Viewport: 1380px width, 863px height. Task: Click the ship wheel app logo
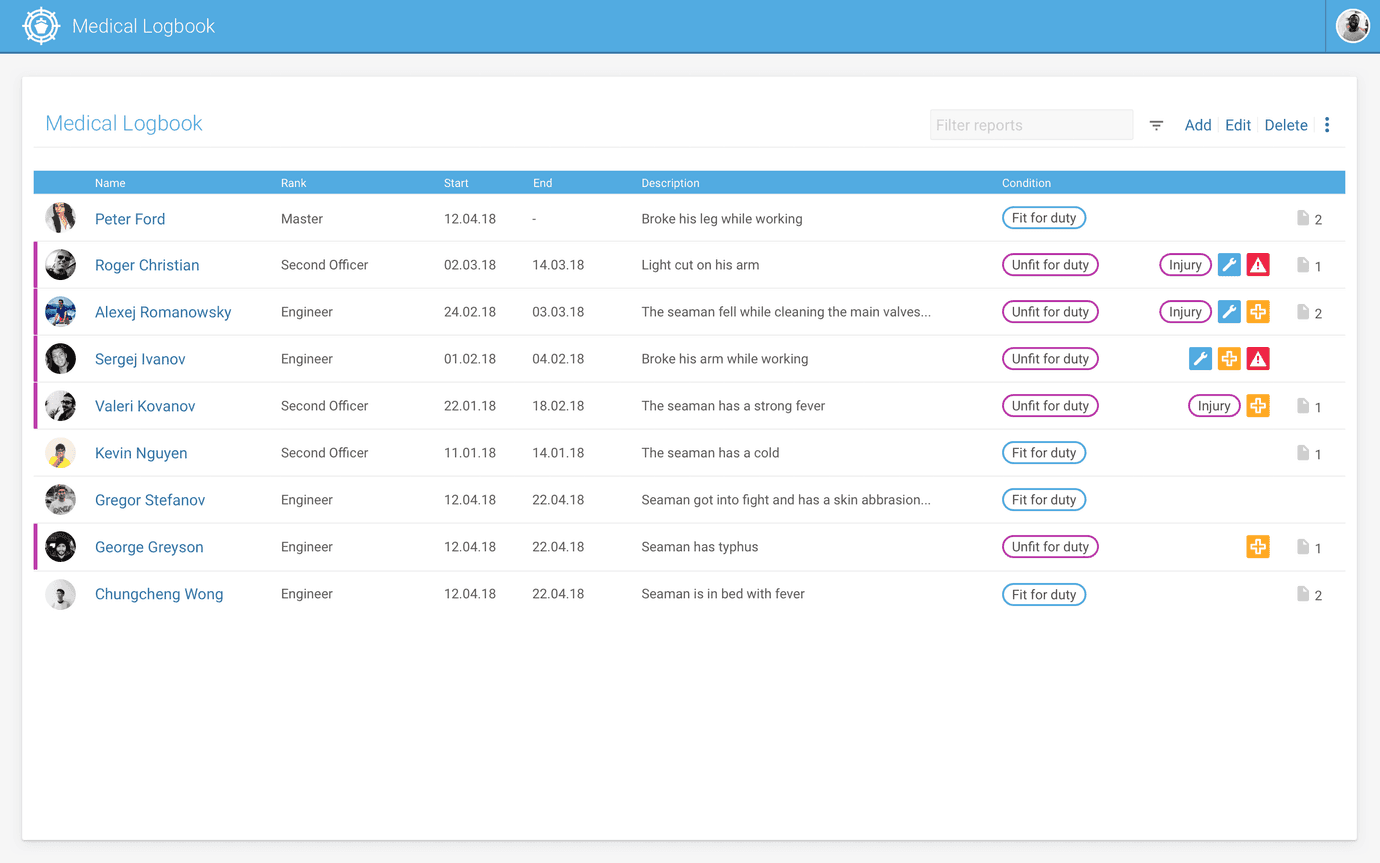(41, 26)
